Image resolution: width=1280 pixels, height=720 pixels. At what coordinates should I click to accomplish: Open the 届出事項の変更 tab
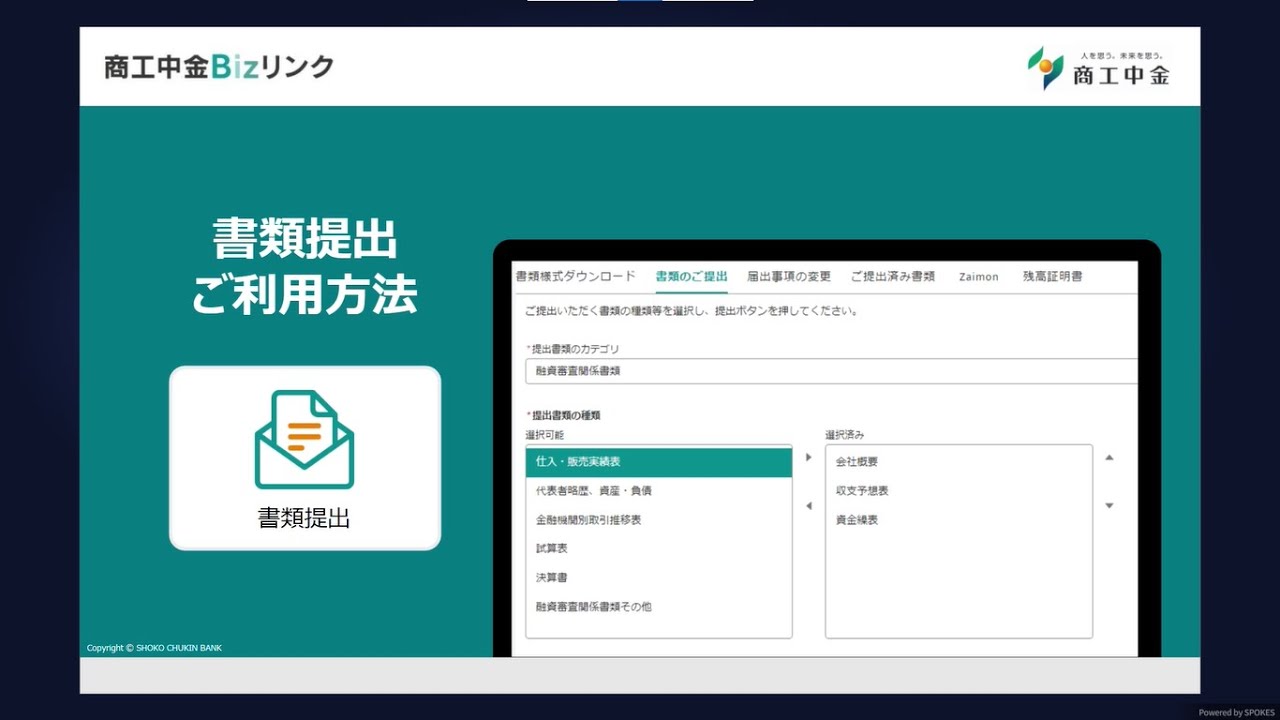pyautogui.click(x=789, y=276)
